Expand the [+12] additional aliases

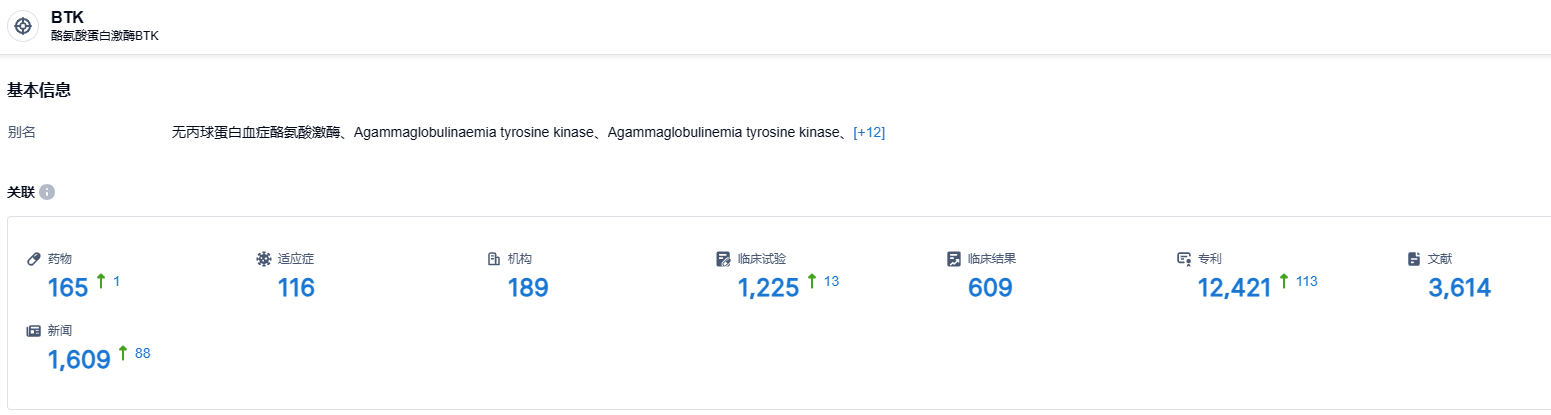pyautogui.click(x=869, y=132)
